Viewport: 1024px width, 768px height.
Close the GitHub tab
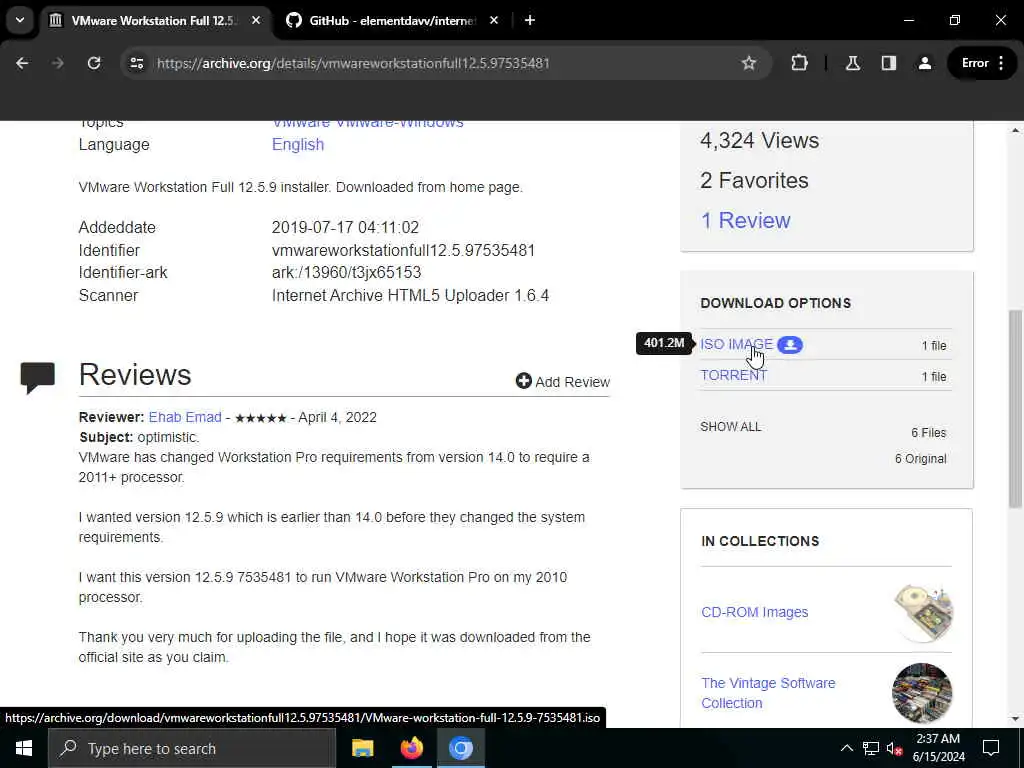point(494,21)
